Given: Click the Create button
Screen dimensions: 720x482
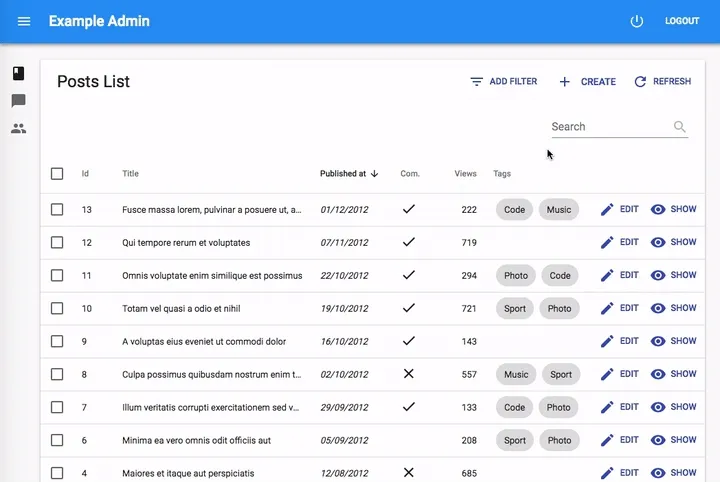Looking at the screenshot, I should click(x=587, y=82).
